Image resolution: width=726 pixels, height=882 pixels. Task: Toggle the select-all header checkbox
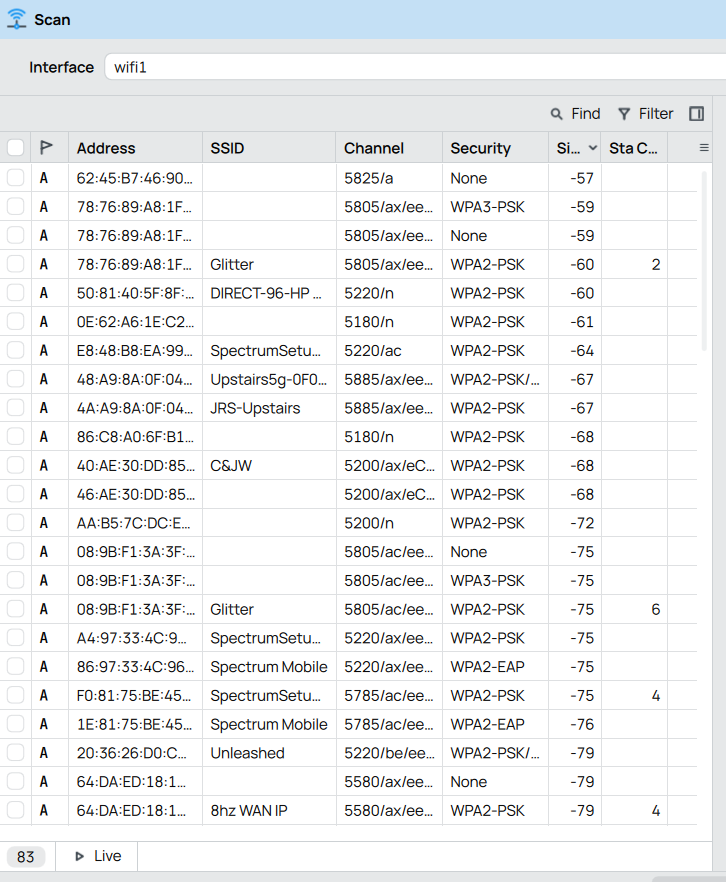tap(15, 148)
